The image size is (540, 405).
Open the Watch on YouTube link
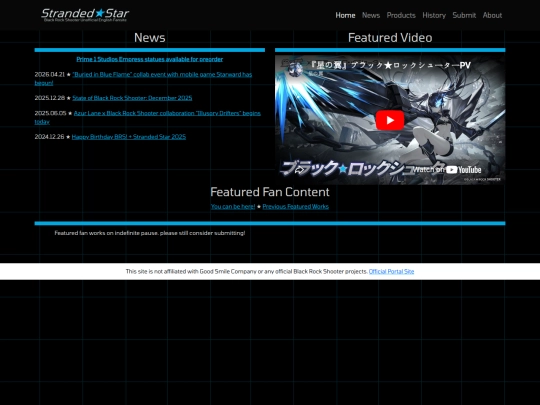pyautogui.click(x=447, y=169)
